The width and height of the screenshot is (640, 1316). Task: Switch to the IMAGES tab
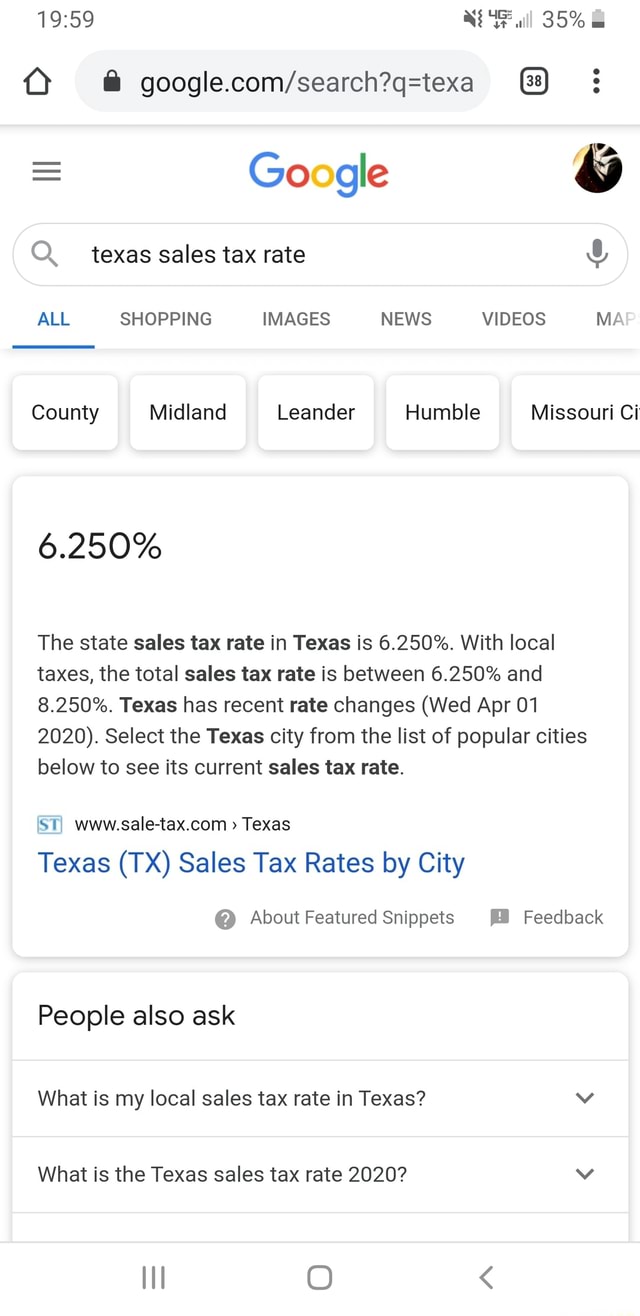click(295, 319)
